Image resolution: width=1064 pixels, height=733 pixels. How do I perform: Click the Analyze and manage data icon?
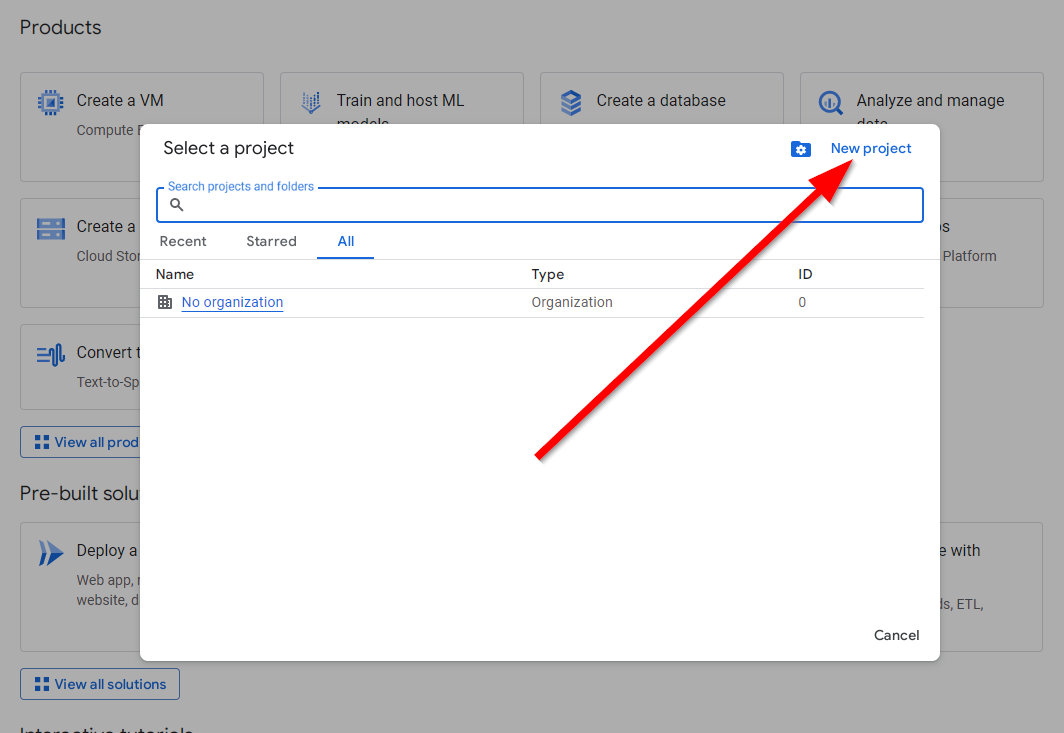click(x=831, y=102)
